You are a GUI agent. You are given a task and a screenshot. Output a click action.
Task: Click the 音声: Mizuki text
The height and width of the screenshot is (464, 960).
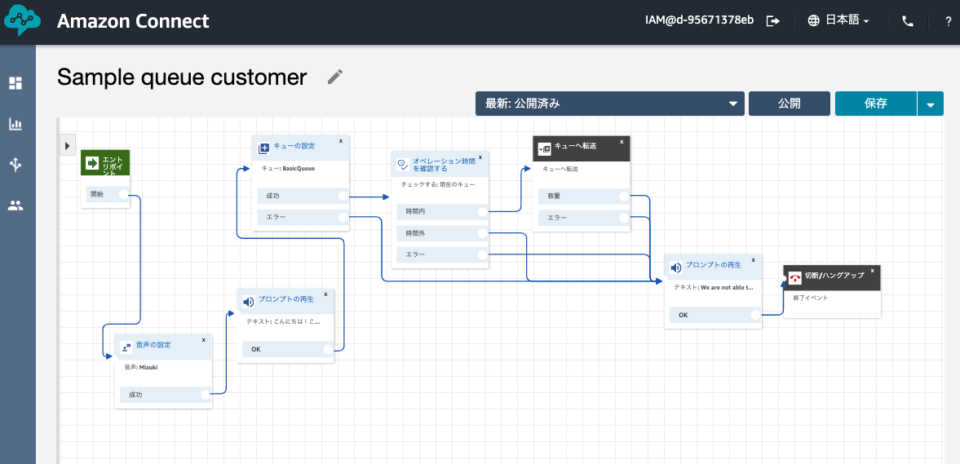pos(140,367)
